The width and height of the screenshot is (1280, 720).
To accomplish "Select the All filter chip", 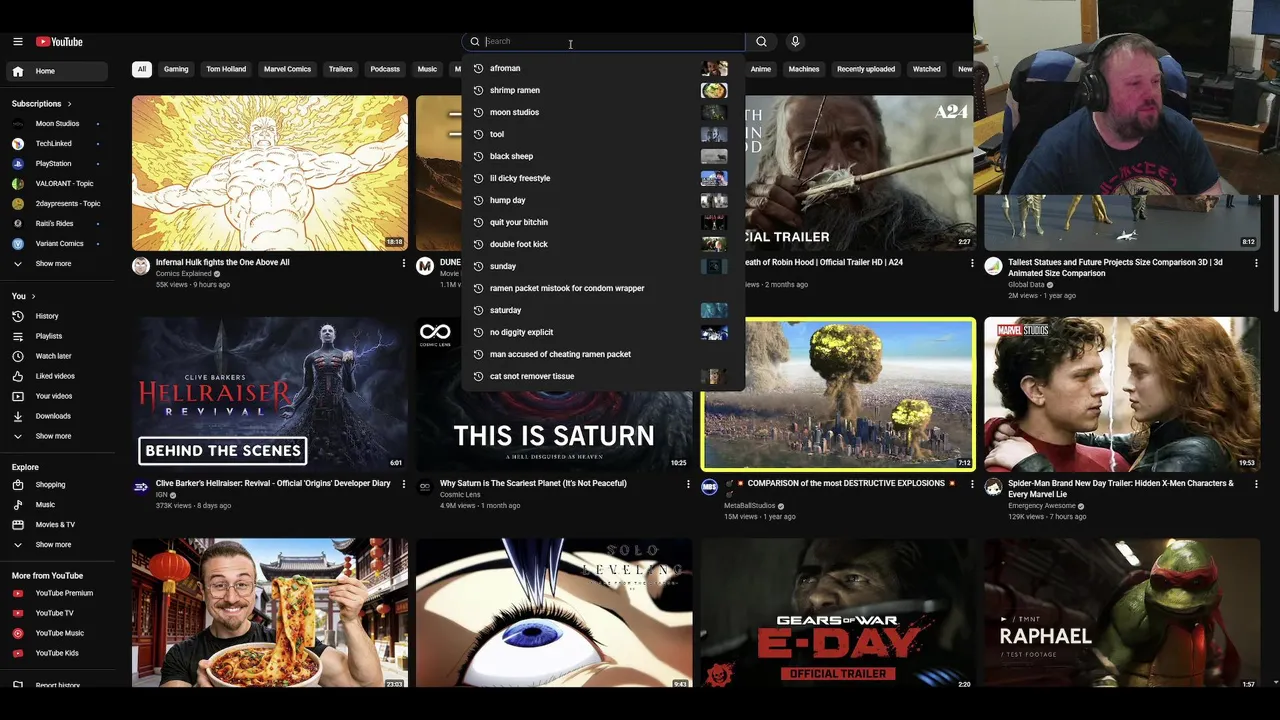I will pos(142,69).
